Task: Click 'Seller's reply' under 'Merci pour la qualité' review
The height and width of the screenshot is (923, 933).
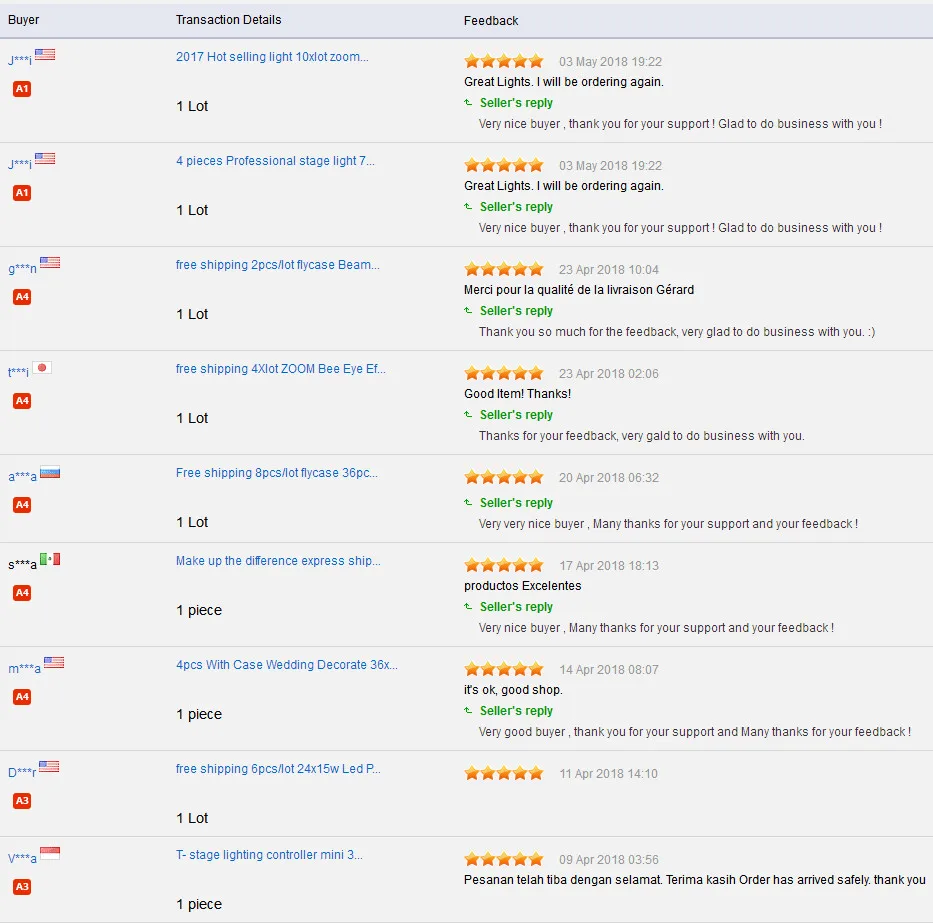Action: pyautogui.click(x=516, y=311)
